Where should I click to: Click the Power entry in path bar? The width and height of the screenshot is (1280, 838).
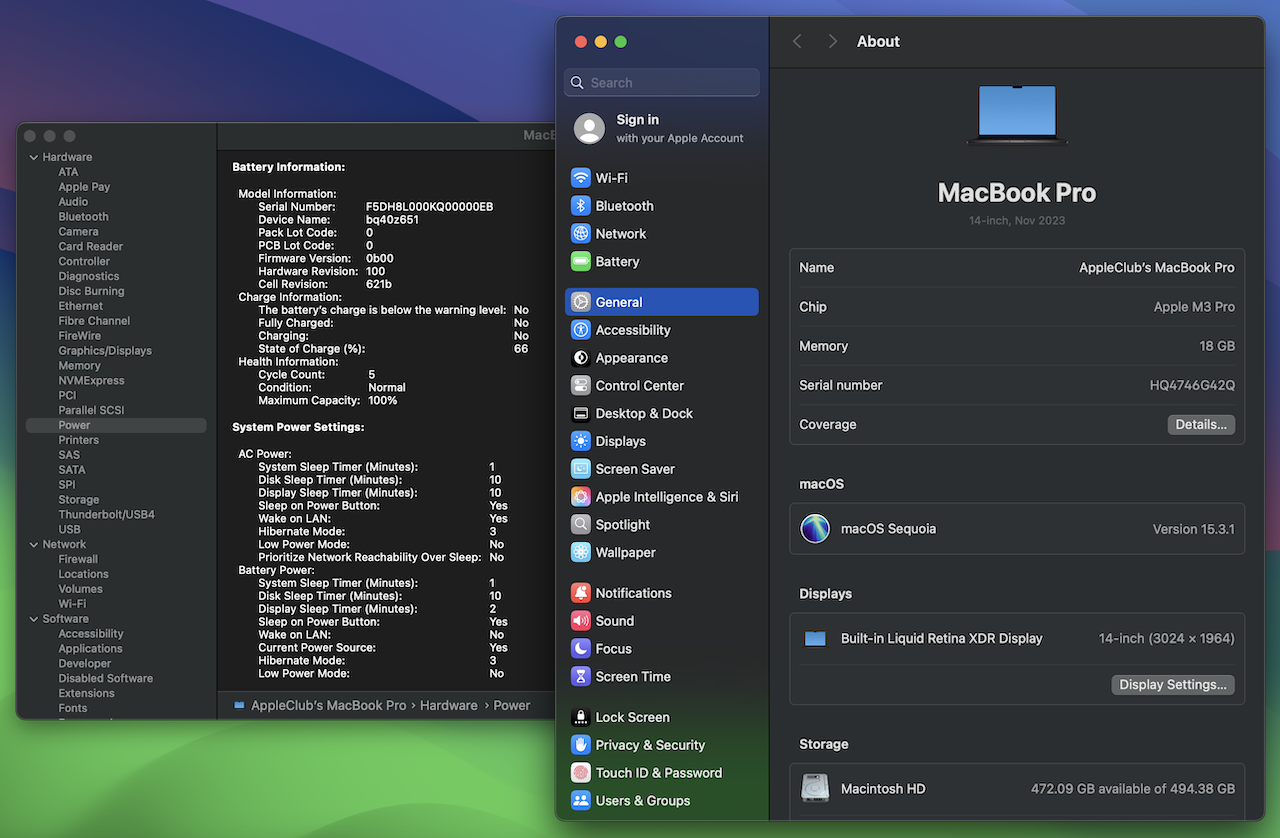pos(511,705)
